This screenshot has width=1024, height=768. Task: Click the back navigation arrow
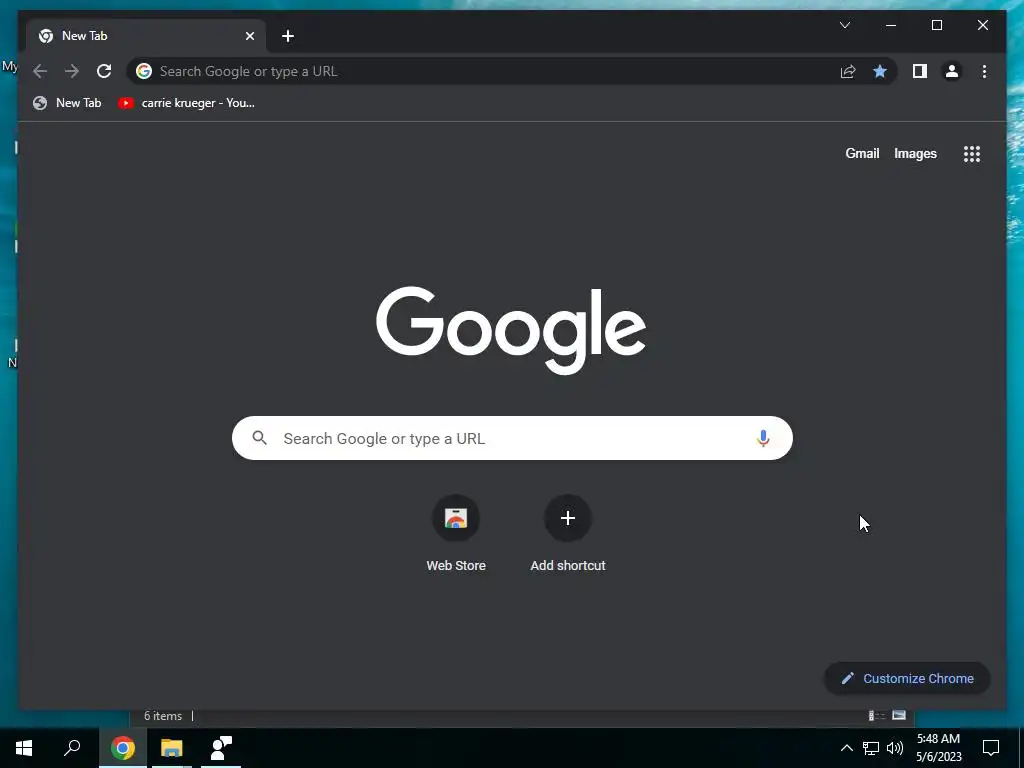[40, 71]
